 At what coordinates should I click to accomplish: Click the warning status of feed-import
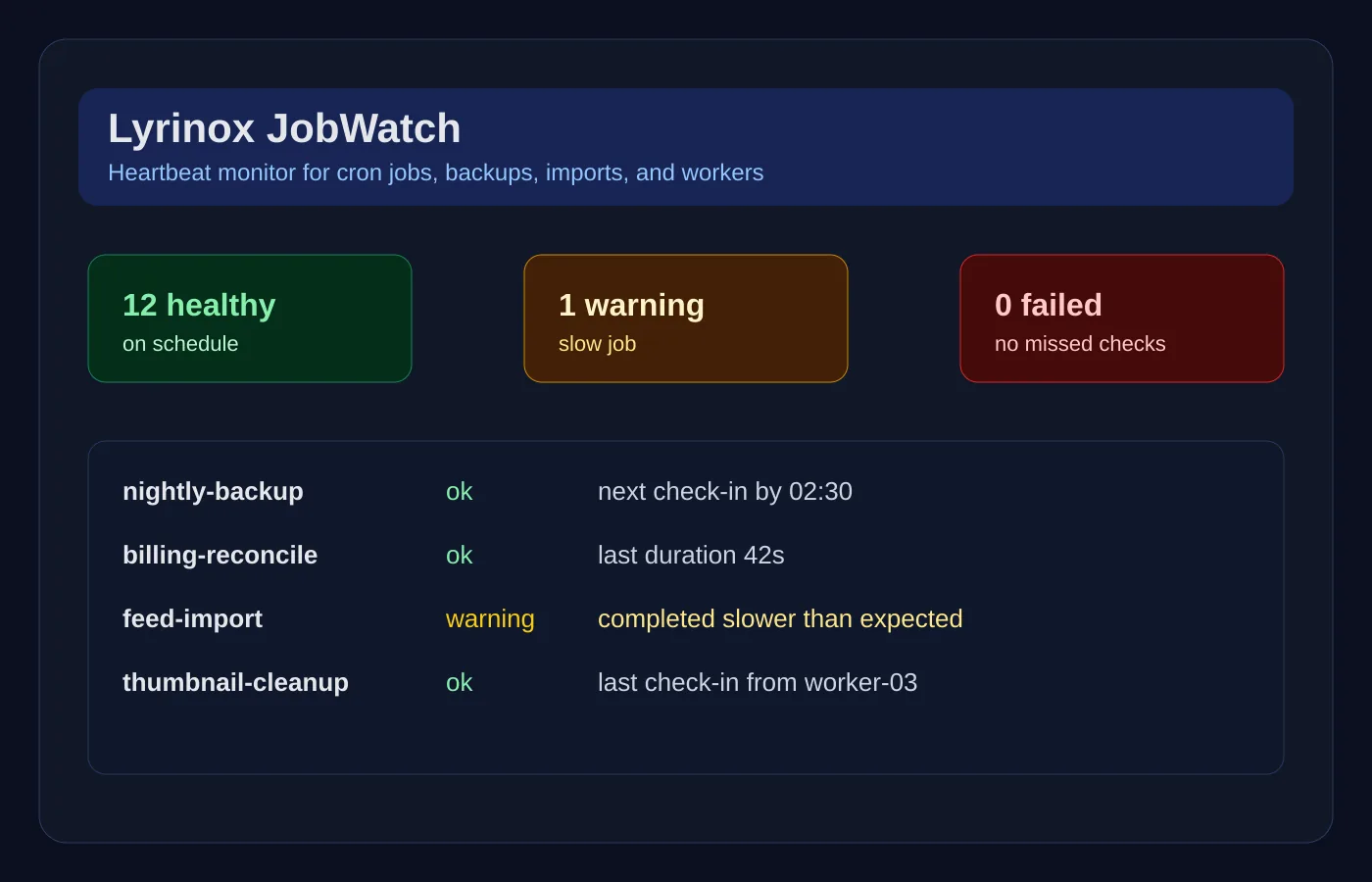click(490, 619)
